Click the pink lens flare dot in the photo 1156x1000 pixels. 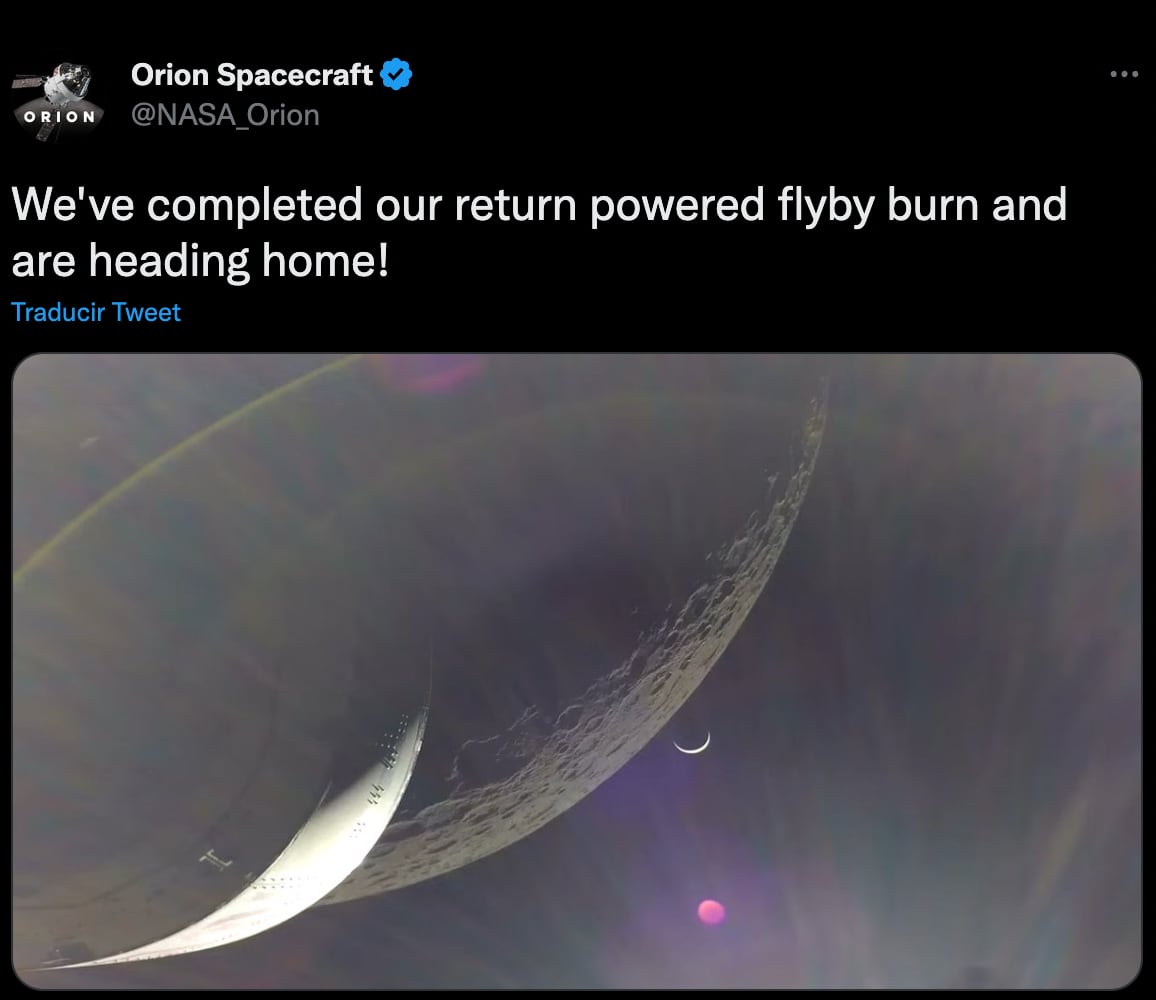coord(711,911)
